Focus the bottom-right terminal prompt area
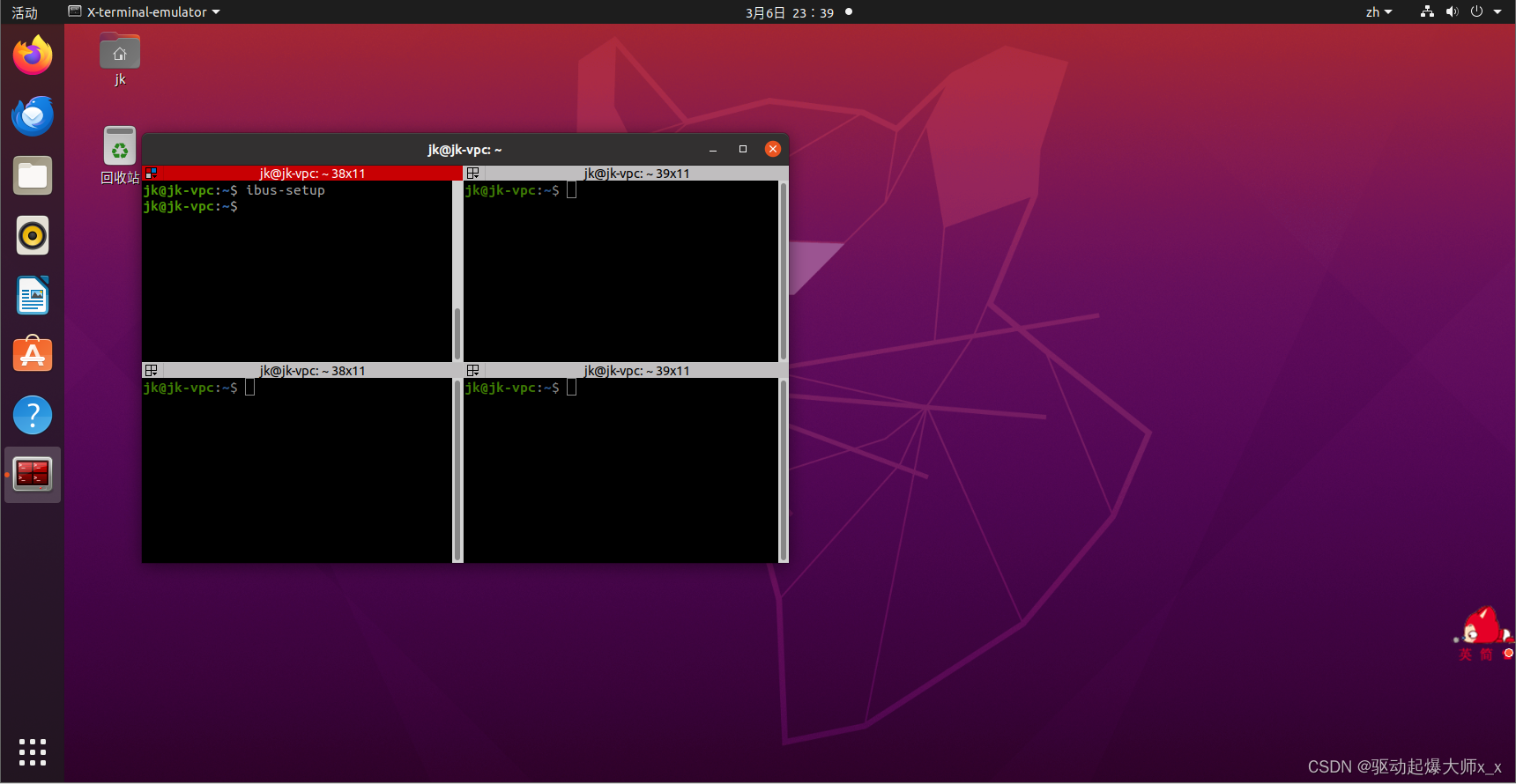 621,470
